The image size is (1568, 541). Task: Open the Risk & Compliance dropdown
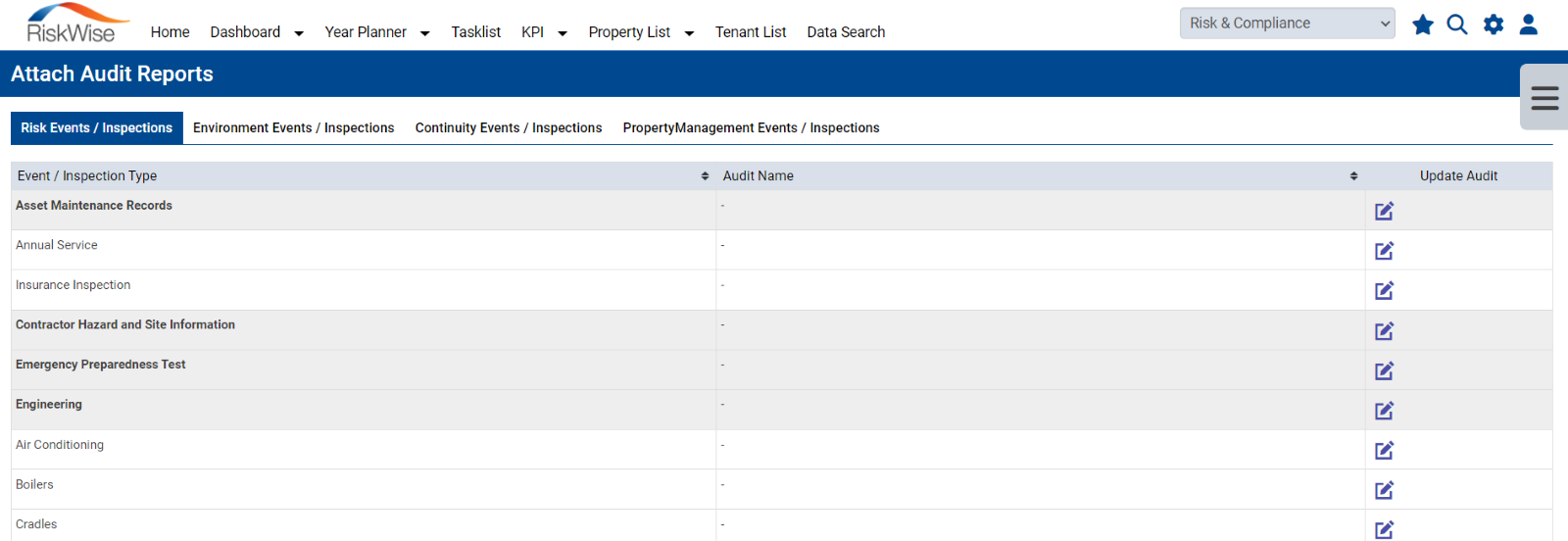[1288, 24]
